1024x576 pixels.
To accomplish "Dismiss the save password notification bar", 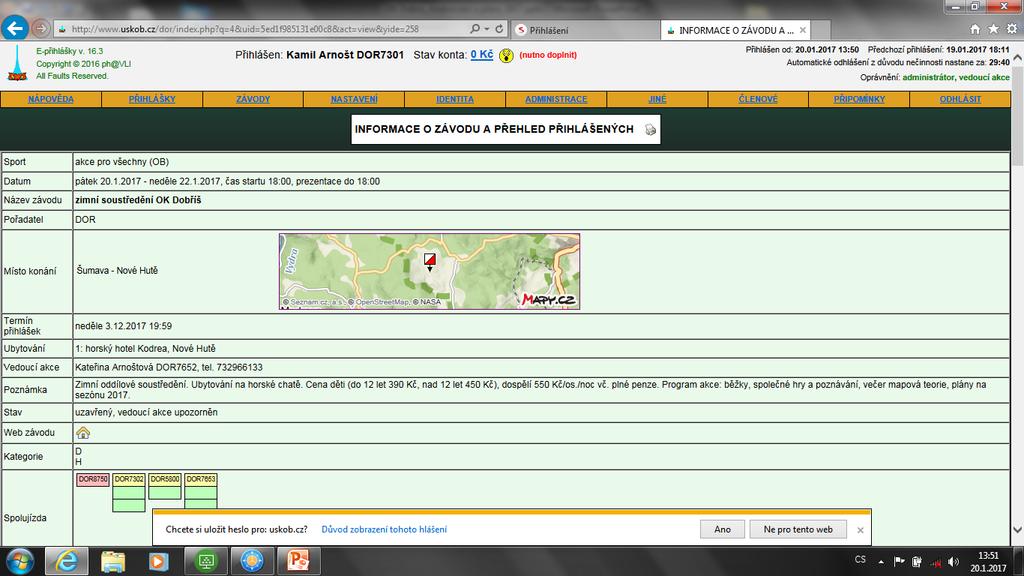I will point(860,530).
